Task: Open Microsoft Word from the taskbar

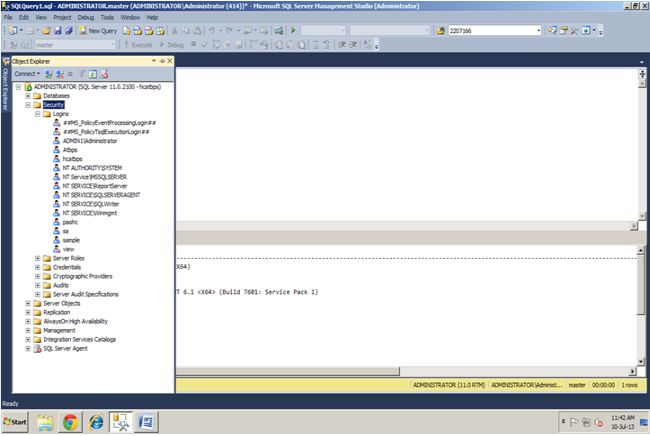Action: tap(146, 422)
